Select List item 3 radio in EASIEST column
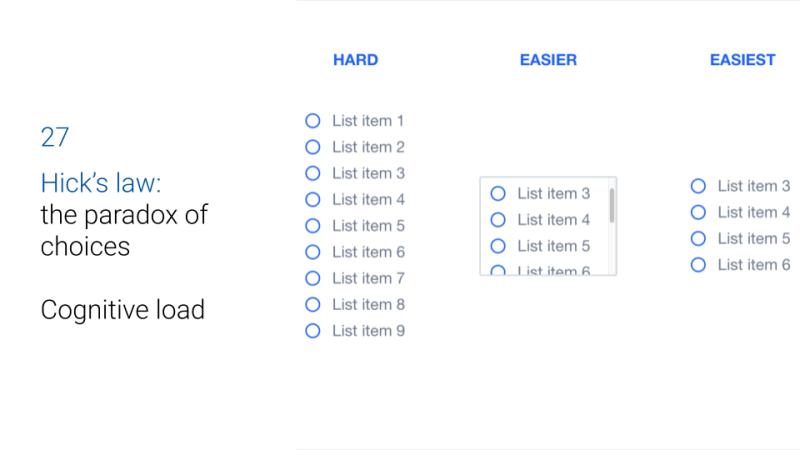The height and width of the screenshot is (450, 800). click(x=698, y=186)
